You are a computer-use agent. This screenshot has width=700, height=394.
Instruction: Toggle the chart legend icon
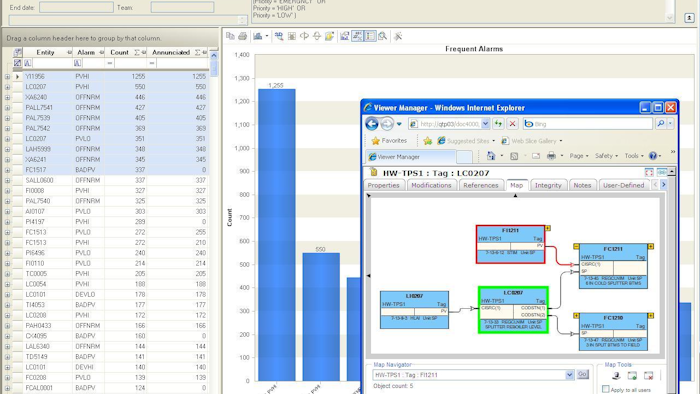coord(370,36)
